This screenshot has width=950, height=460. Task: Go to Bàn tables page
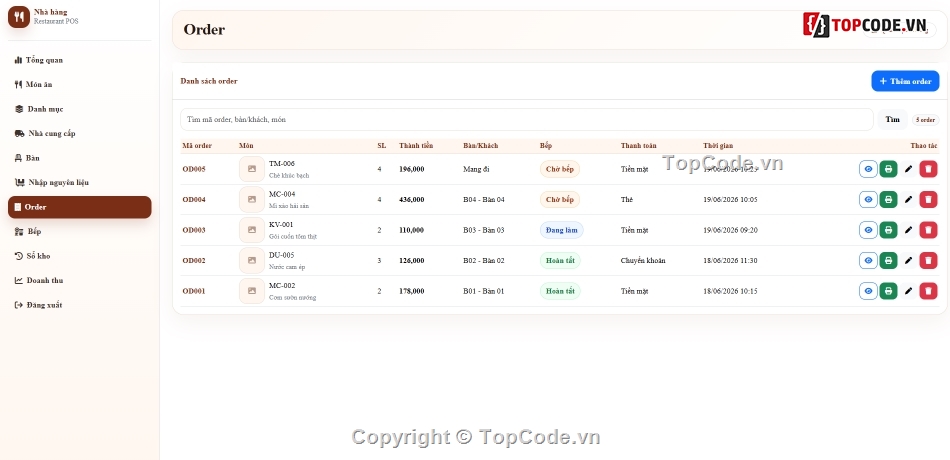pos(79,158)
